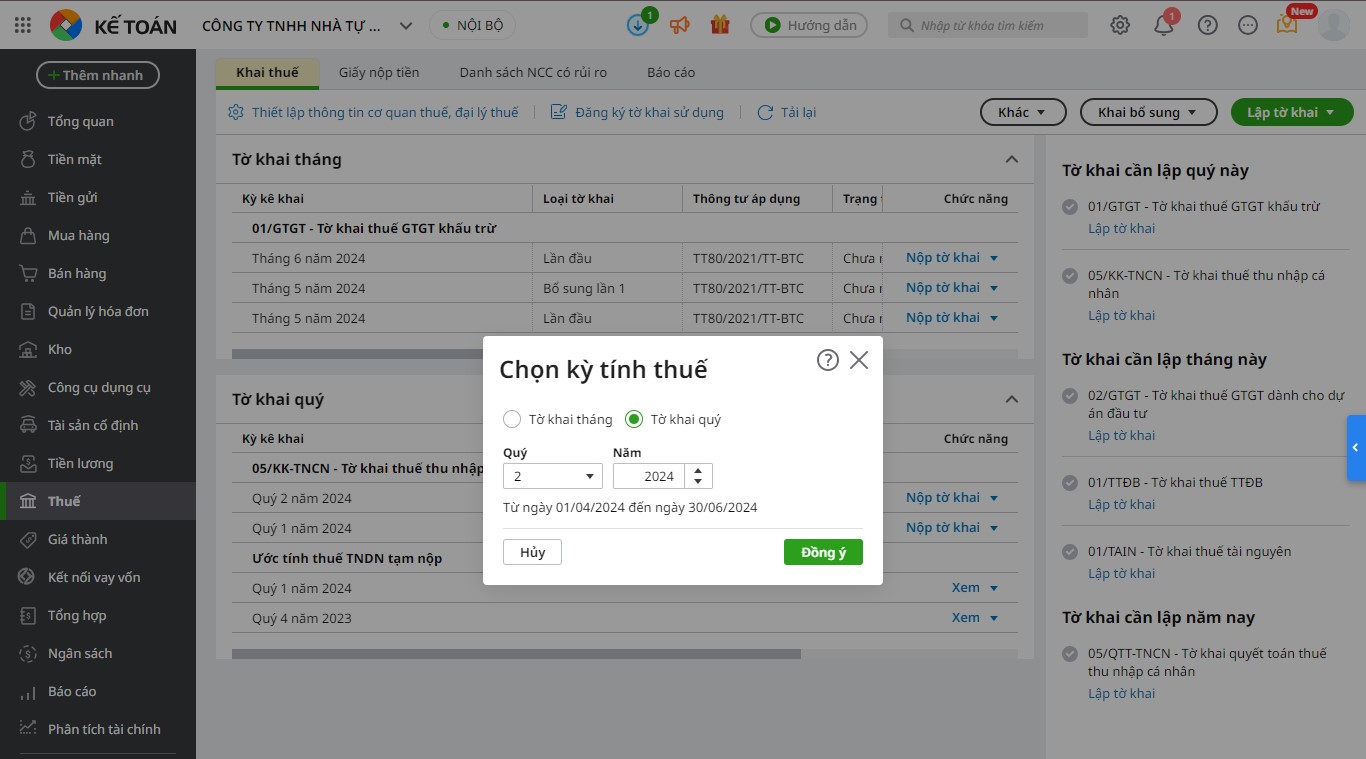Click Lập tờ khai under 01/TTĐB
Screen dimensions: 1366x759
tap(1121, 504)
